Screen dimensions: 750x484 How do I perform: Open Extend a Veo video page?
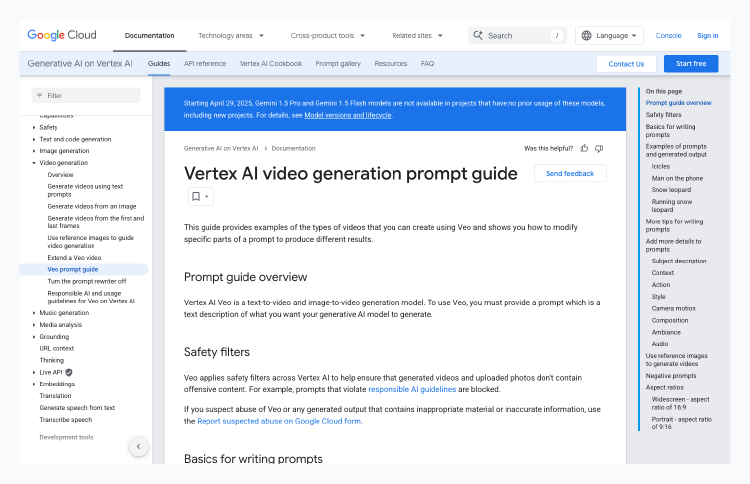tap(74, 257)
